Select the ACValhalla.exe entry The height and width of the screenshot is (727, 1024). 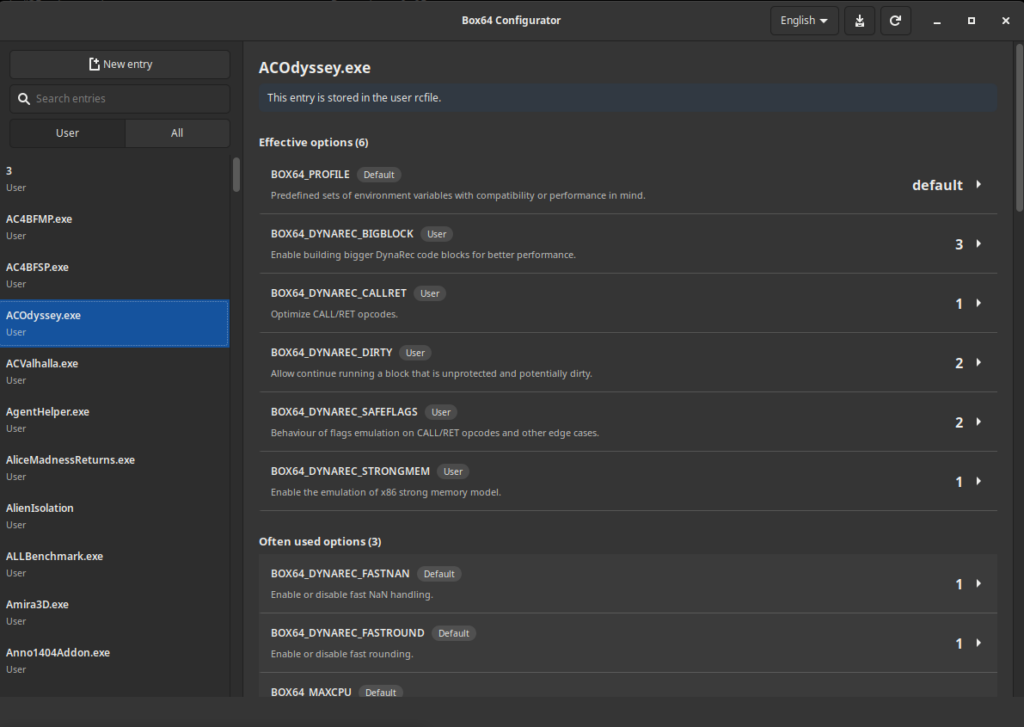(115, 372)
